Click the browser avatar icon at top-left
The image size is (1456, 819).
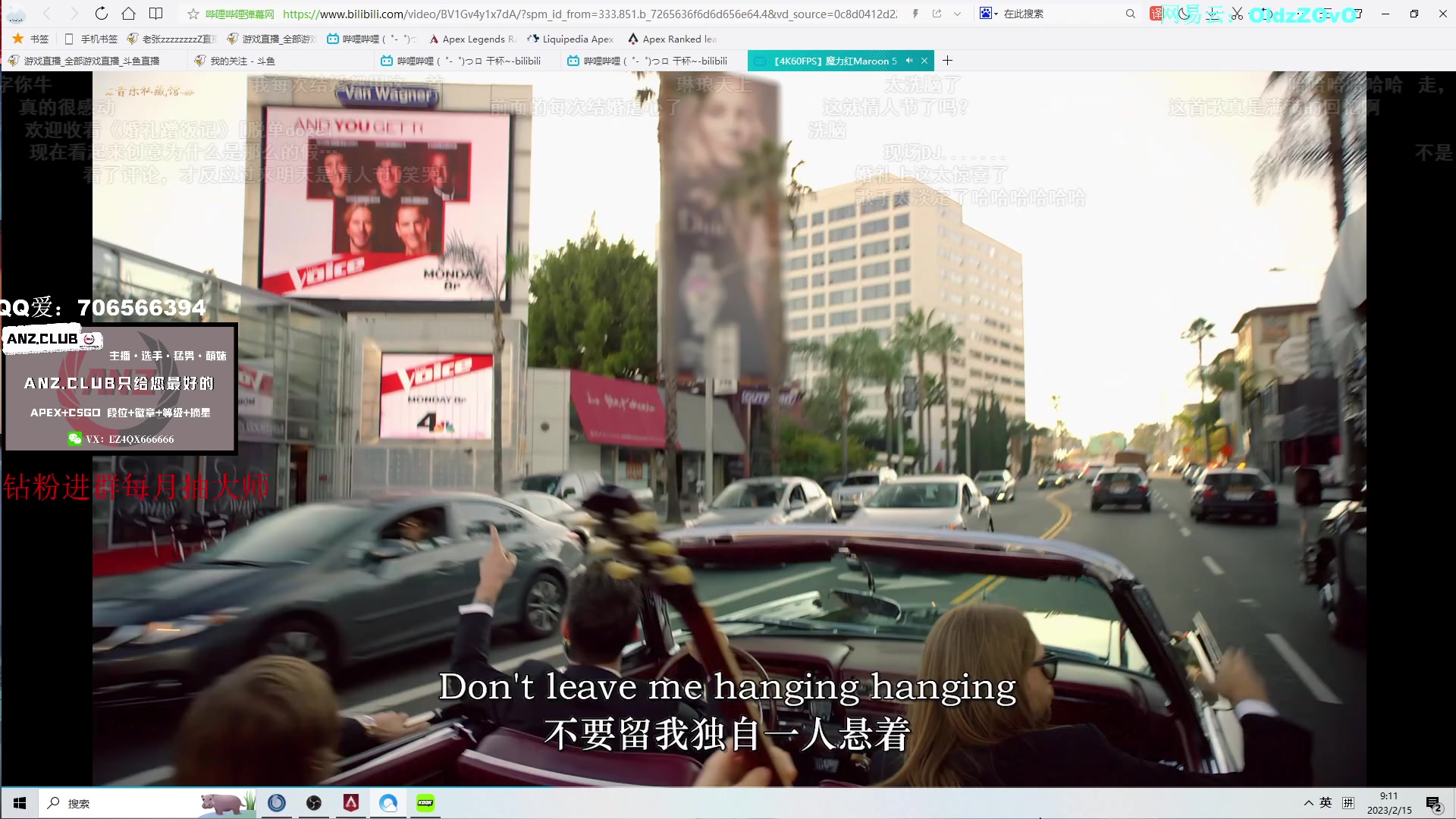click(x=16, y=14)
